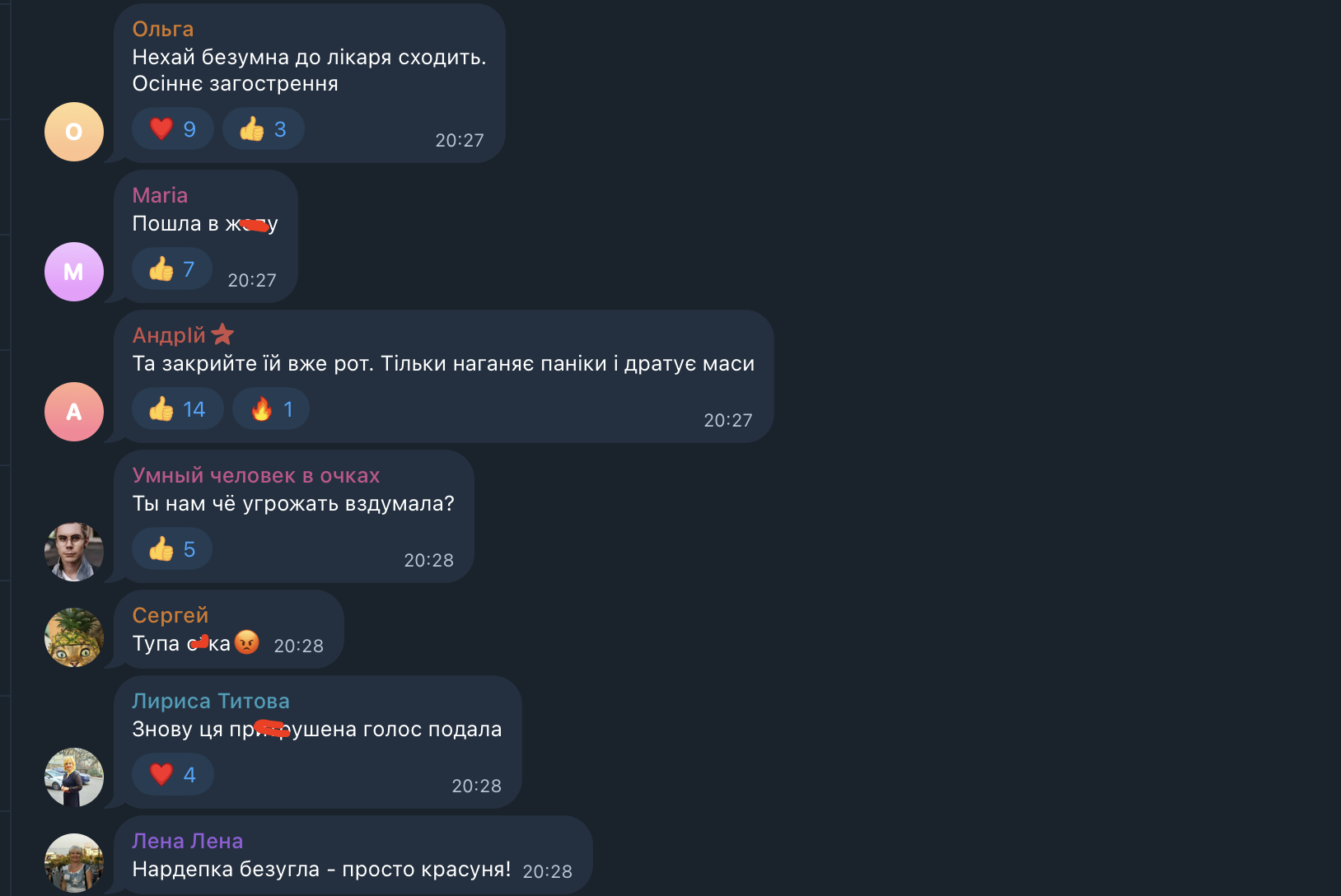Image resolution: width=1341 pixels, height=896 pixels.
Task: Click thumbs-up reaction with 5 under Умный человек
Action: 172,549
